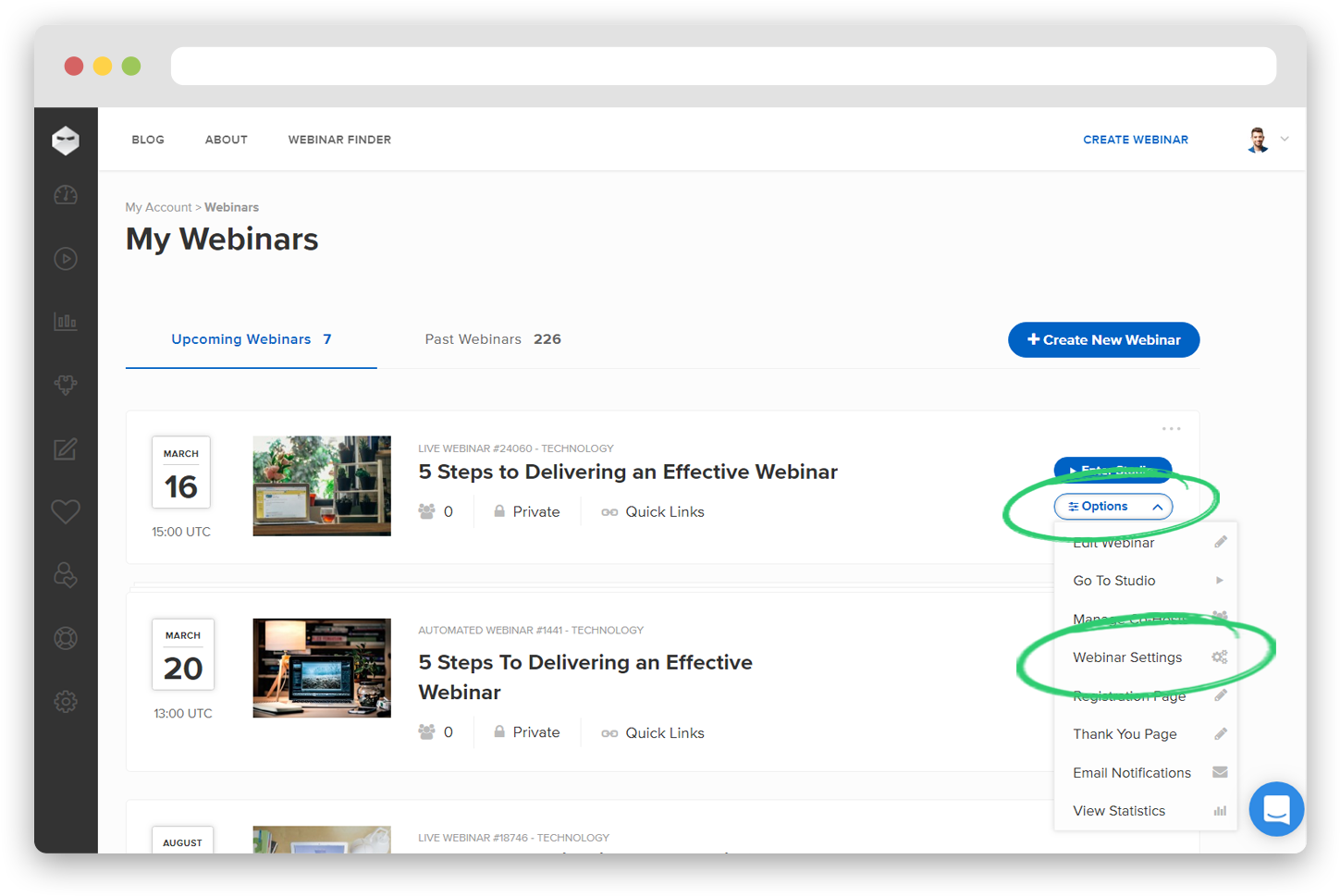Open the profile avatar dropdown

(1265, 139)
